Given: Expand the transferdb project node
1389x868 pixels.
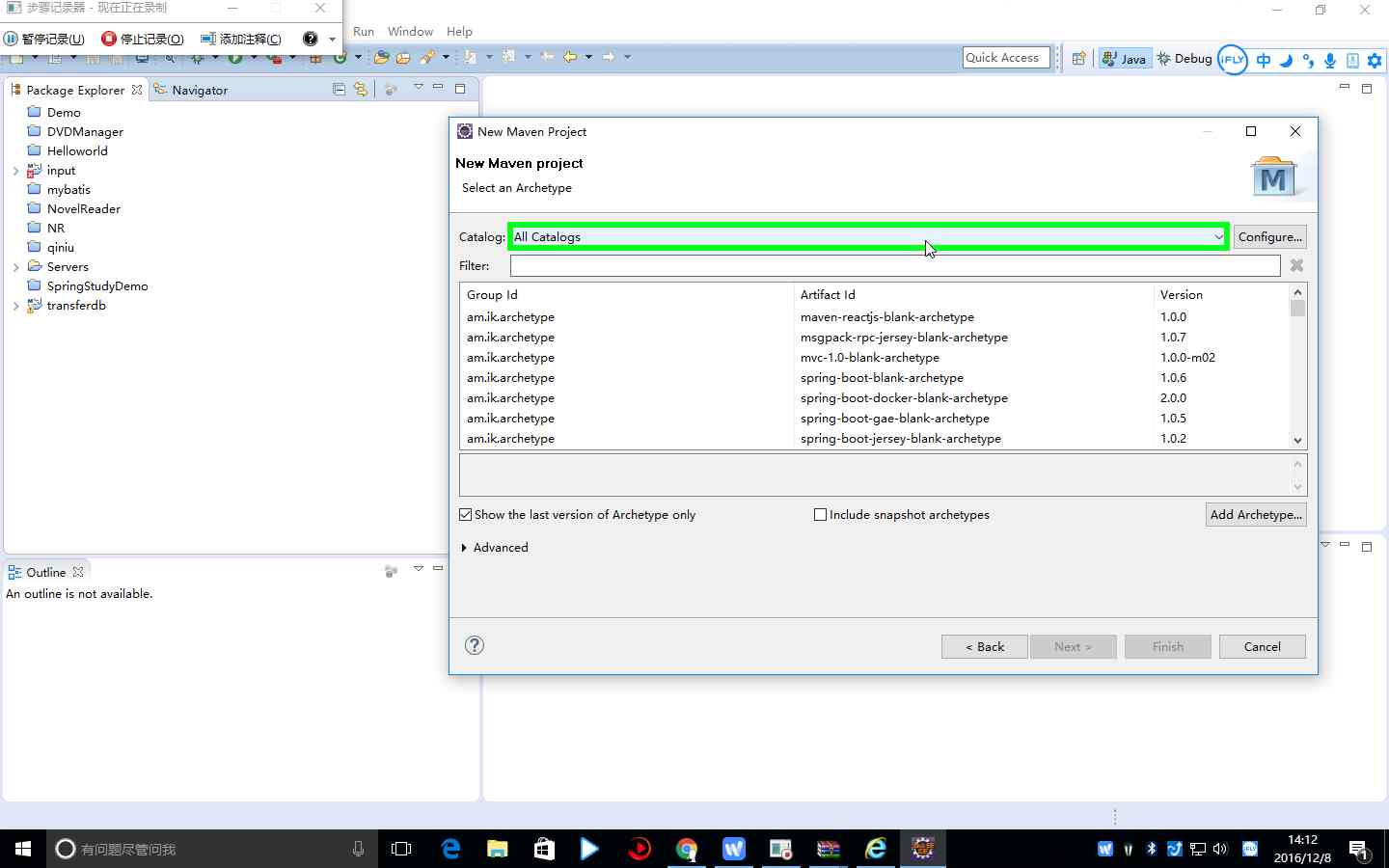Looking at the screenshot, I should click(16, 306).
